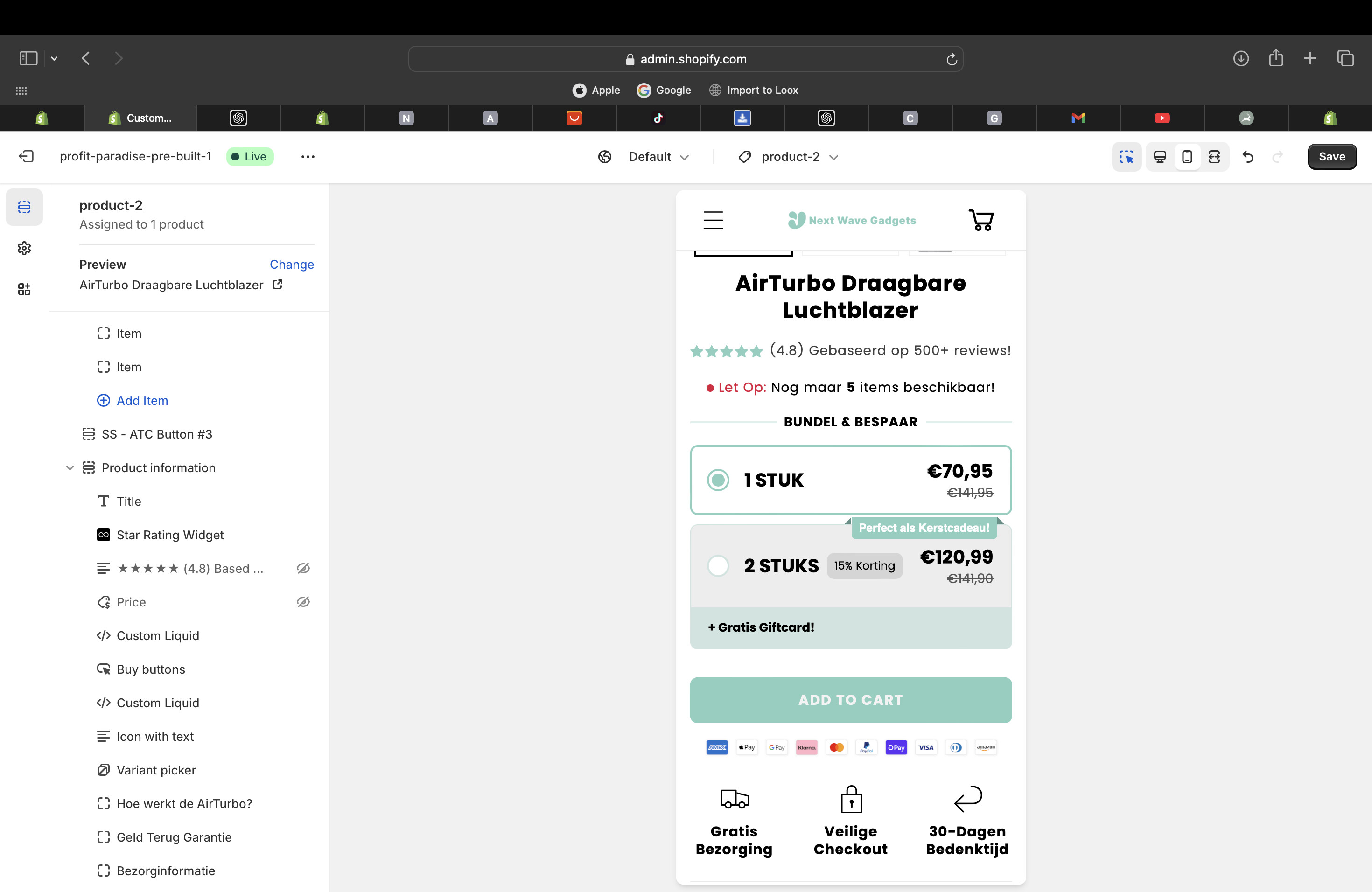Click the Save button
1372x892 pixels.
point(1332,157)
